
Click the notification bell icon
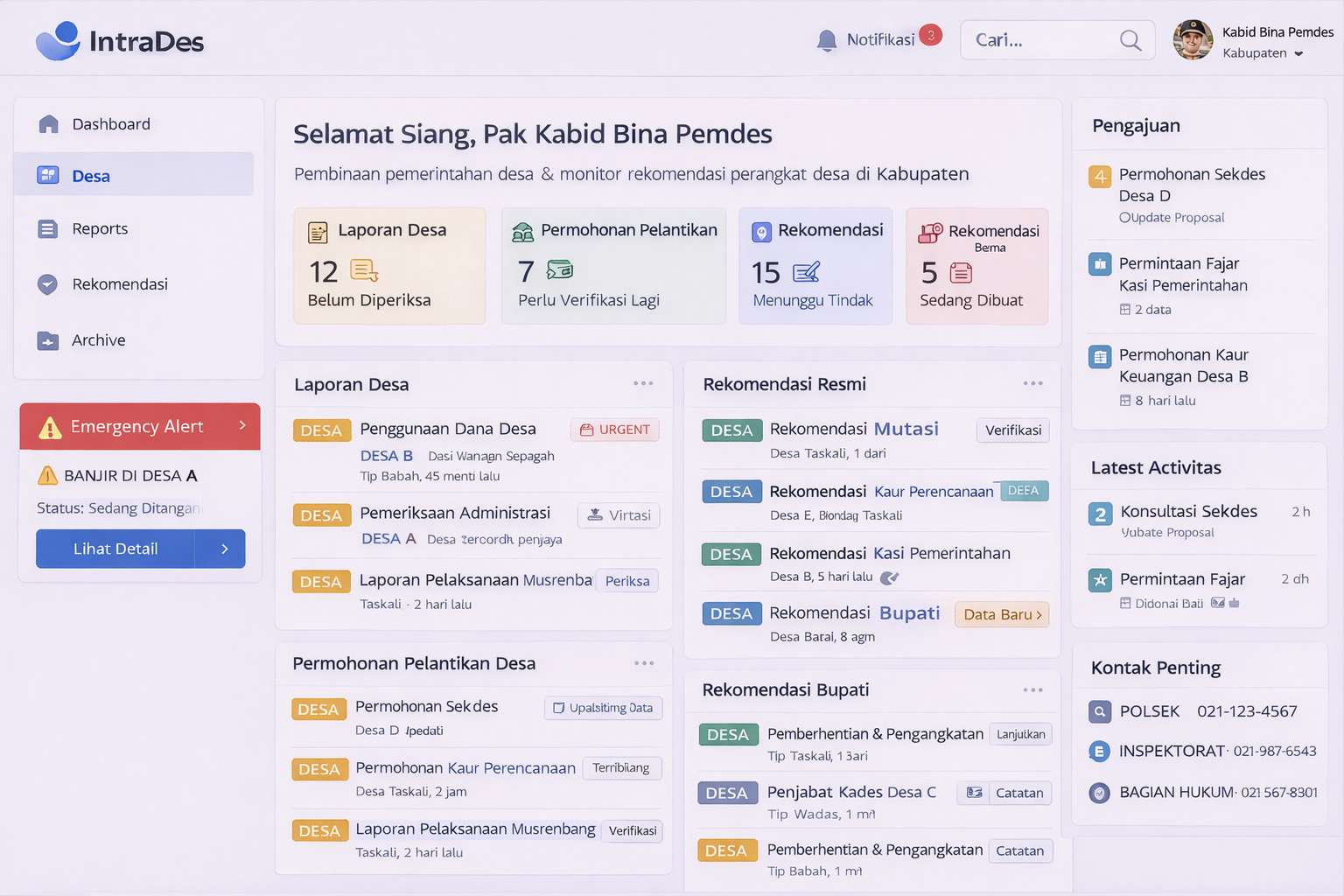826,40
